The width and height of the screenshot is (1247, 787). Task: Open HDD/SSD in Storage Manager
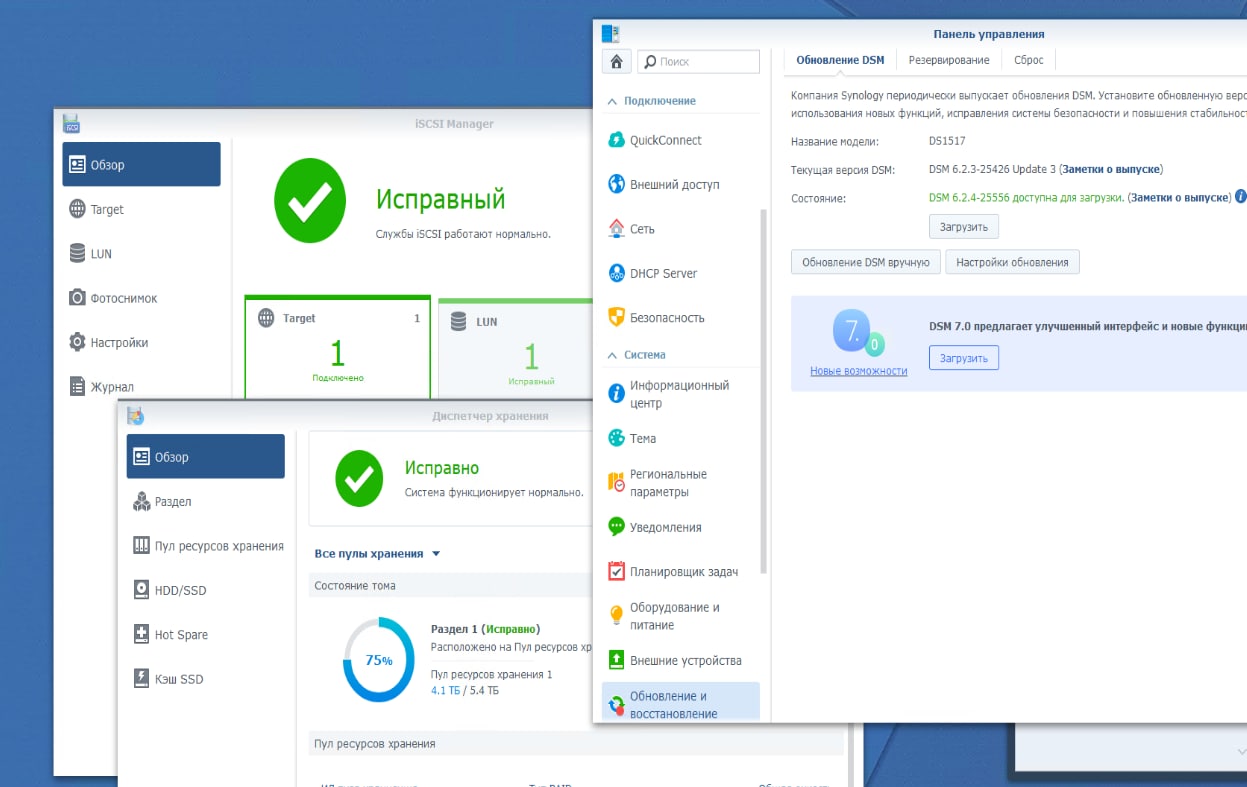(x=205, y=590)
